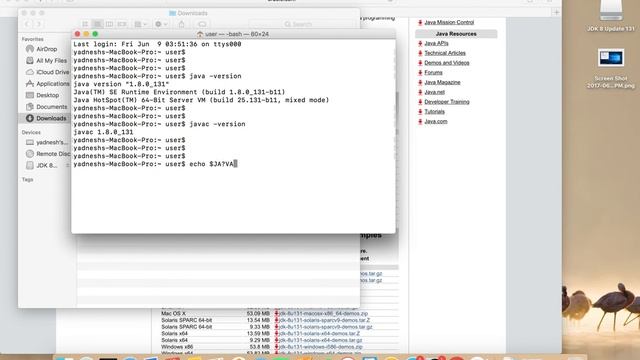Switch Finder to column view
The width and height of the screenshot is (640, 360).
(109, 24)
